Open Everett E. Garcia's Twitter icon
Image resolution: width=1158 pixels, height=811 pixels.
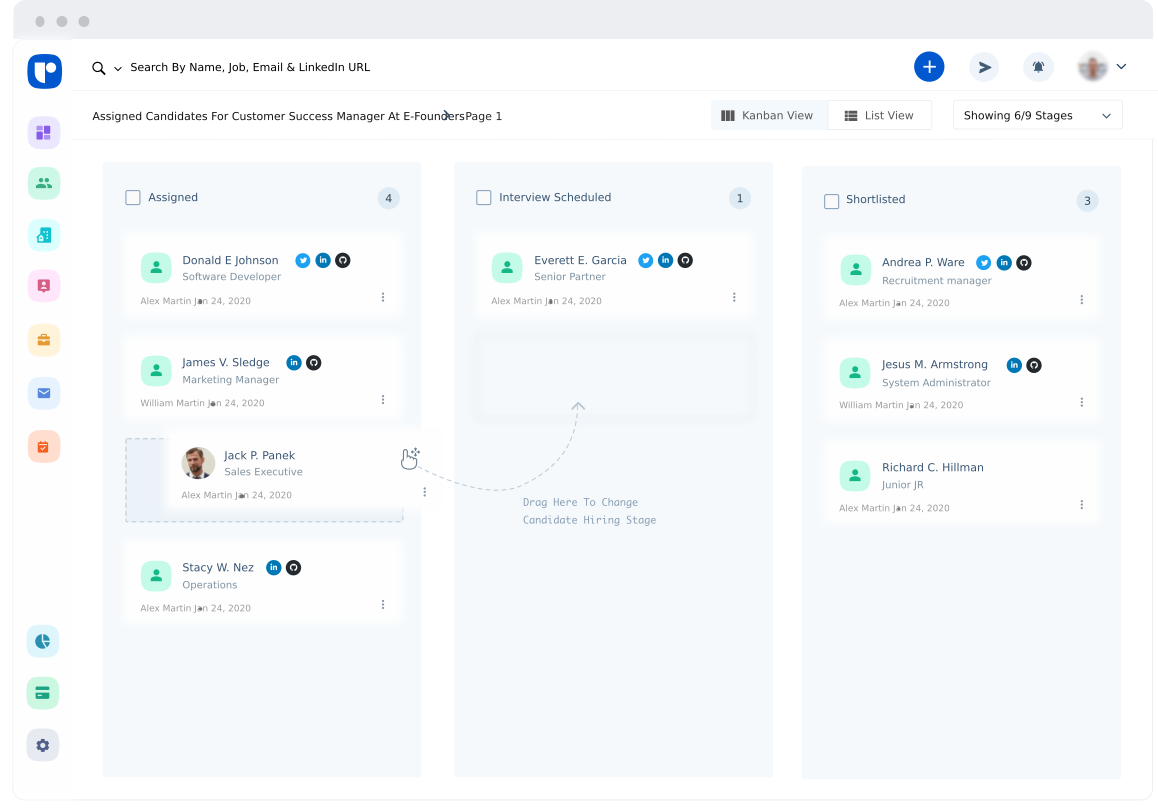point(645,260)
